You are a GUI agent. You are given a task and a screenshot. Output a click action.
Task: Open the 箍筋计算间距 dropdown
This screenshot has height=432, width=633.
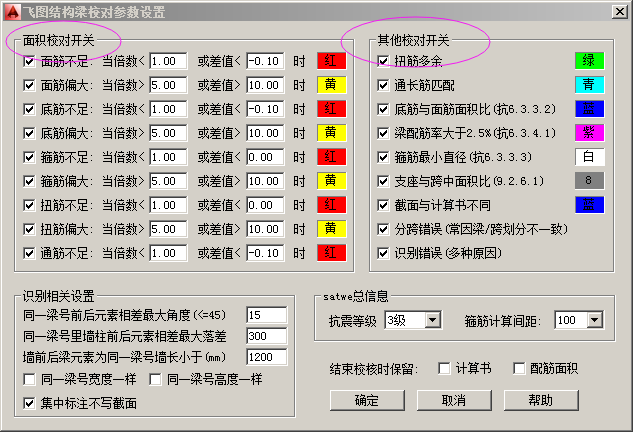(595, 320)
